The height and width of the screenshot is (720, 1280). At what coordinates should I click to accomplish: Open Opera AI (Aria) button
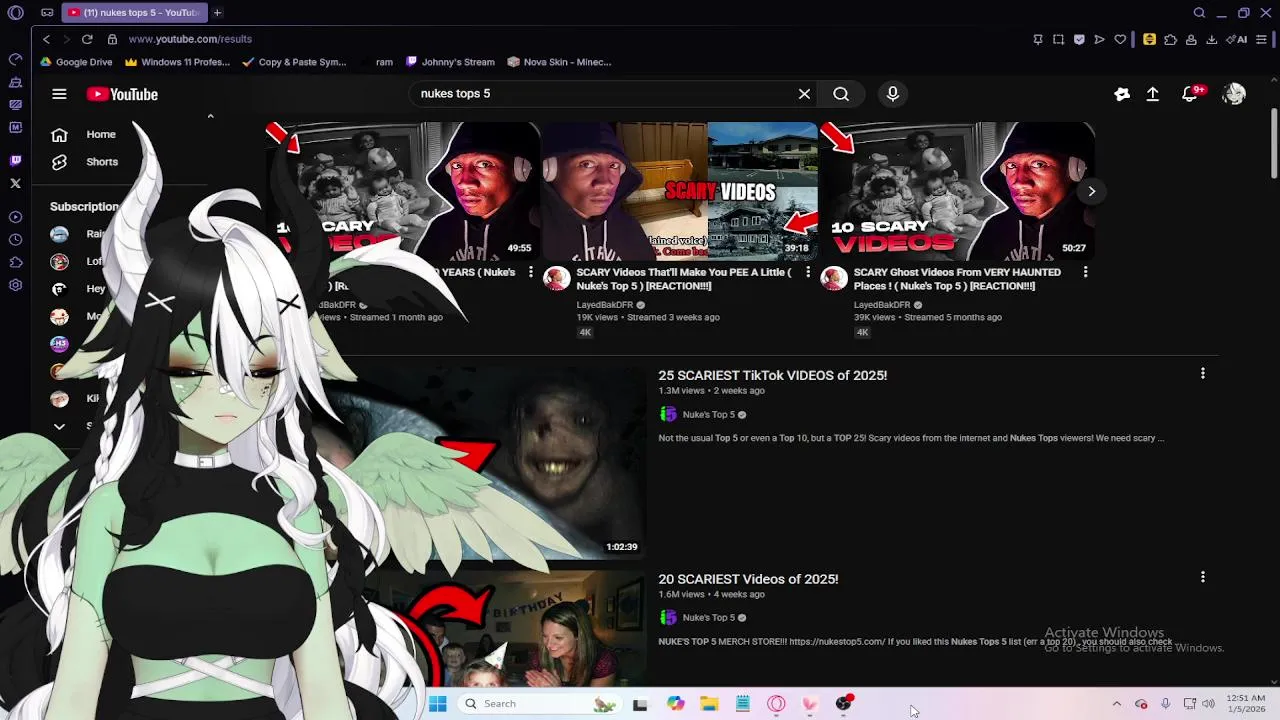tap(1237, 39)
